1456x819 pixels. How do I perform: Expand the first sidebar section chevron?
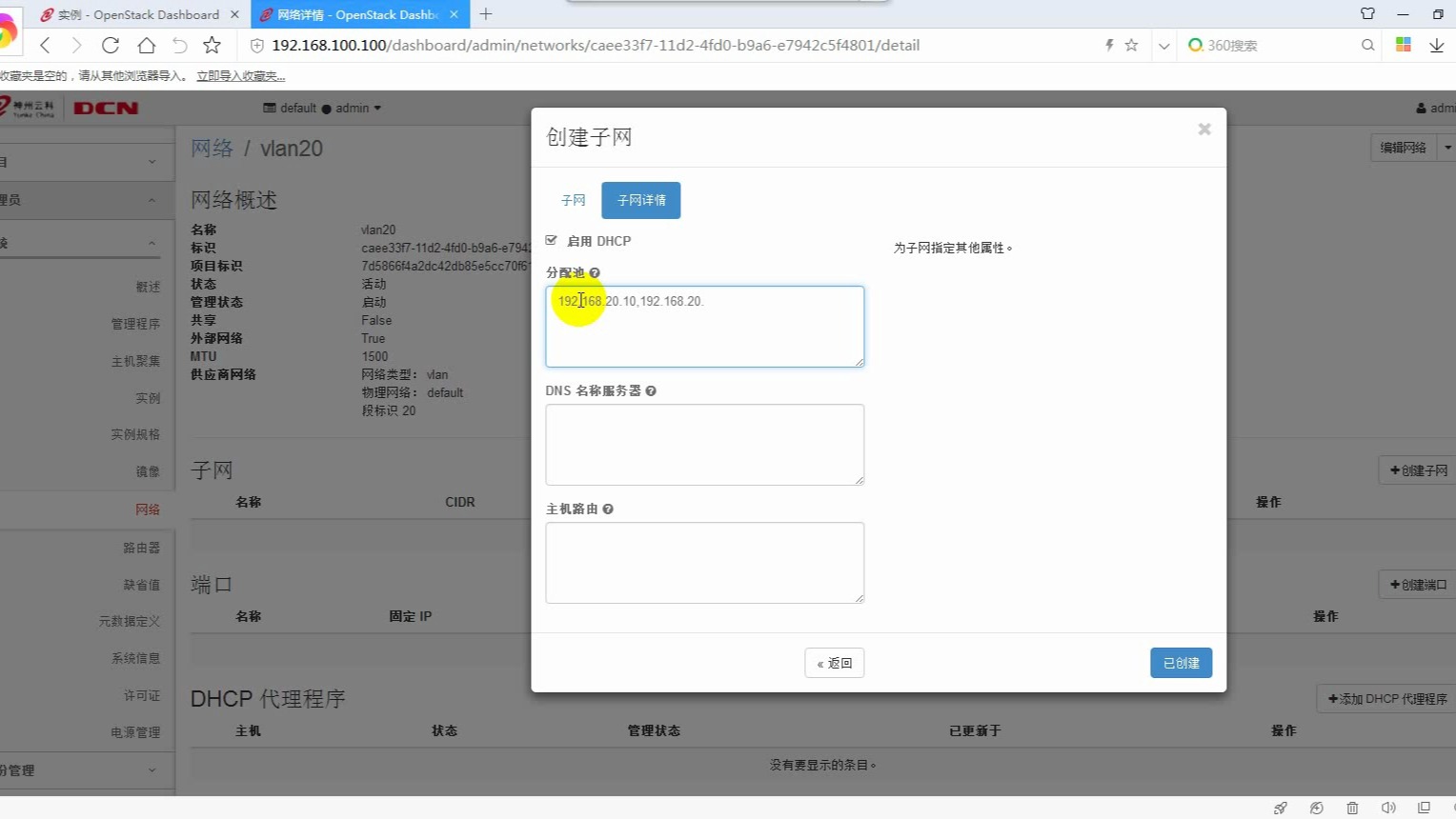point(152,162)
